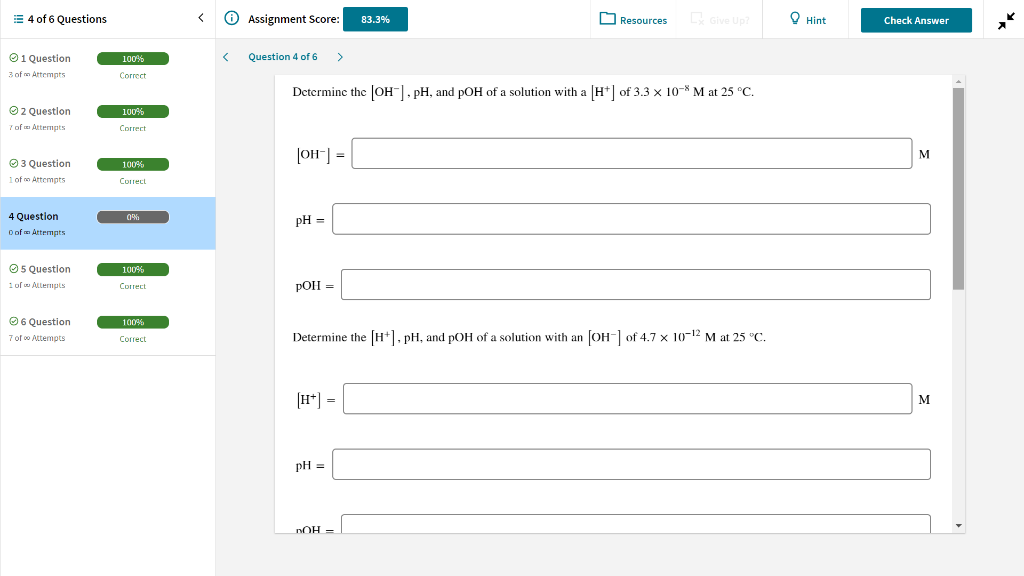
Task: Click the Assignment Score 83.3% badge
Action: click(375, 18)
